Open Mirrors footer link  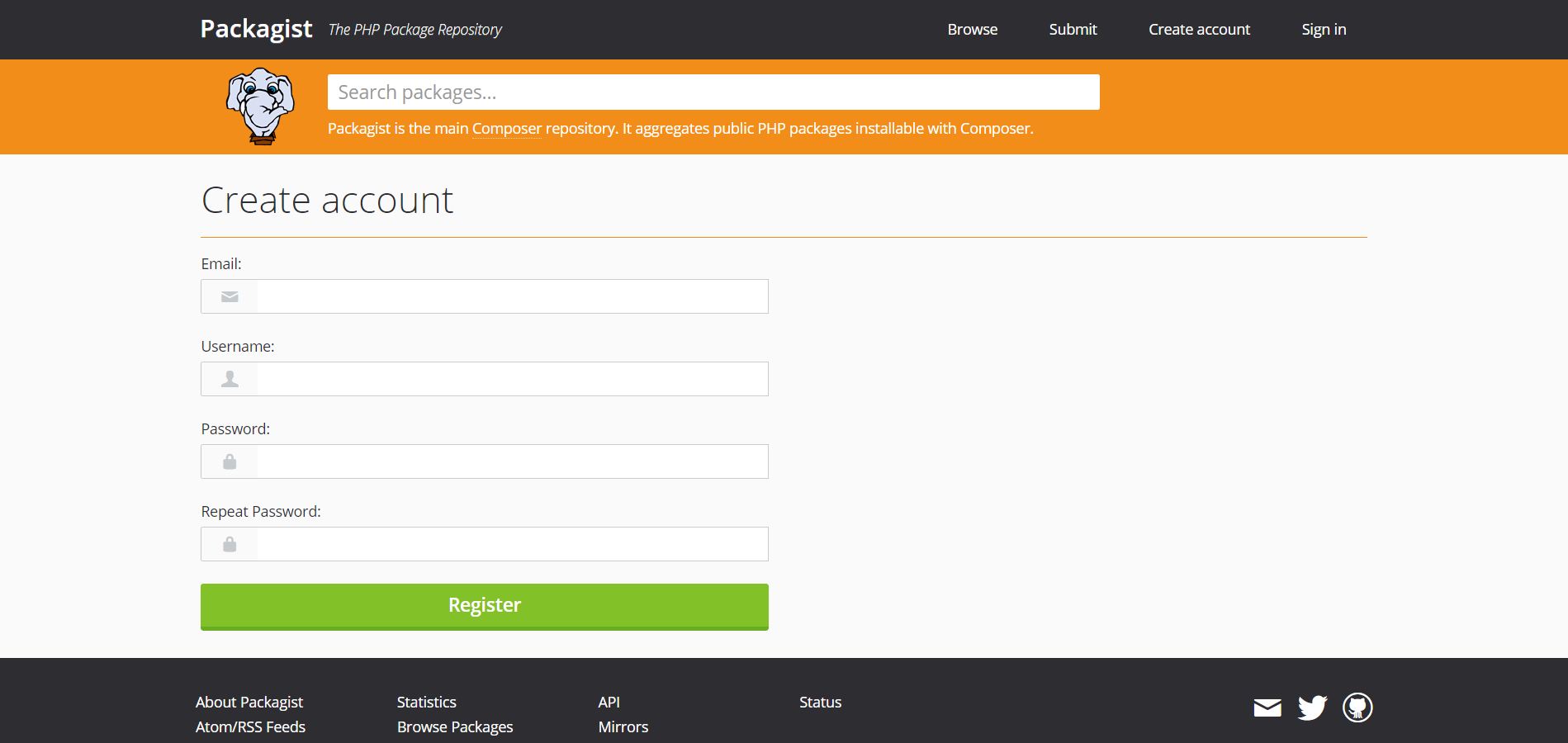pos(623,726)
